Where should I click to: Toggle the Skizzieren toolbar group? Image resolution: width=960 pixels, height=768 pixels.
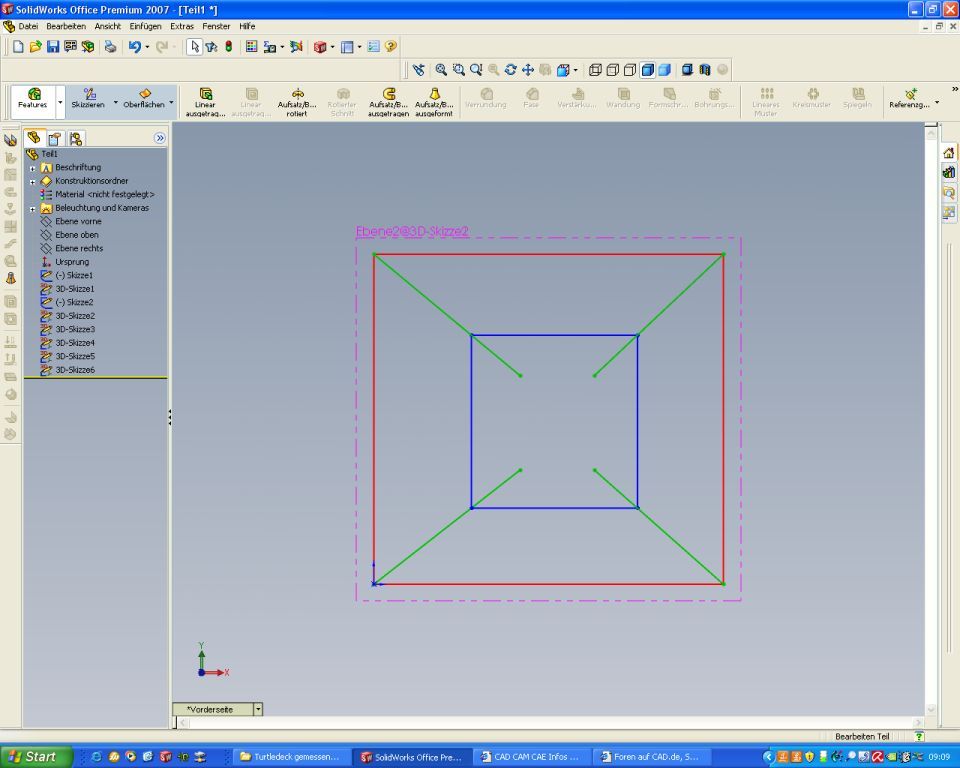point(89,101)
